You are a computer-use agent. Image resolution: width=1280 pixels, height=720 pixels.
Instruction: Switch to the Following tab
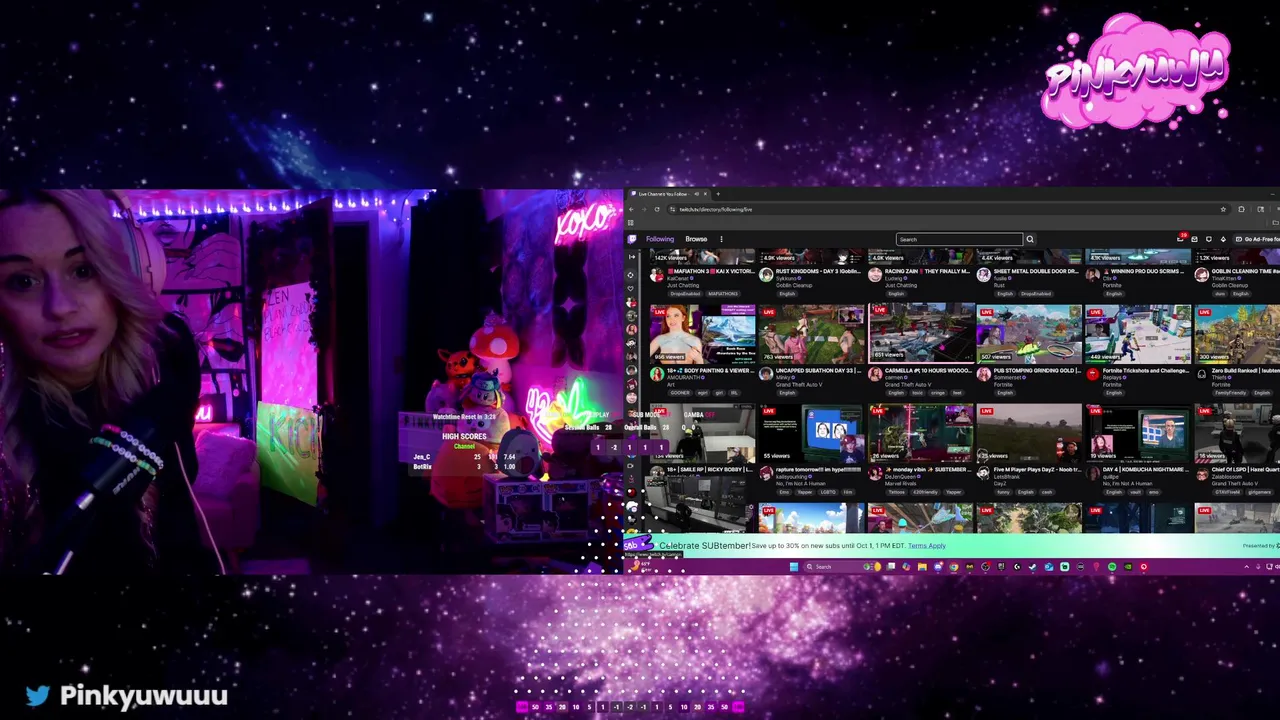pyautogui.click(x=660, y=239)
